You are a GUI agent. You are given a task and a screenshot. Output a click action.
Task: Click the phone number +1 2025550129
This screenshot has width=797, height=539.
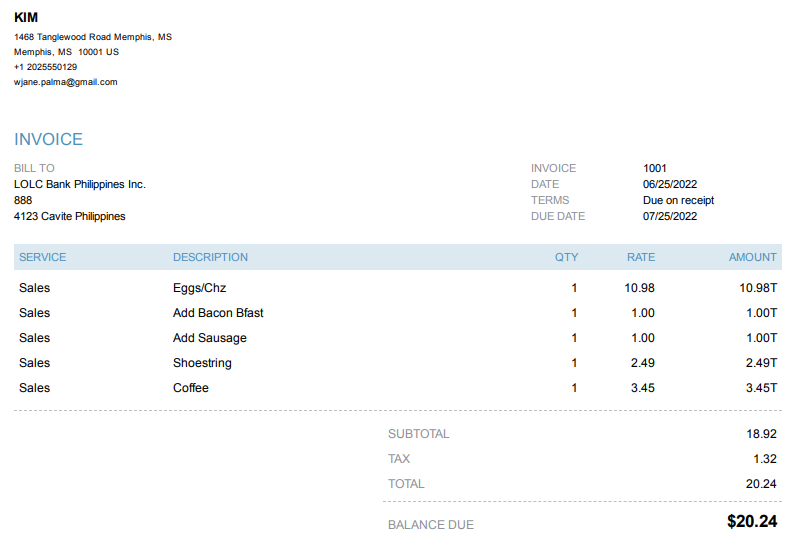click(x=45, y=67)
